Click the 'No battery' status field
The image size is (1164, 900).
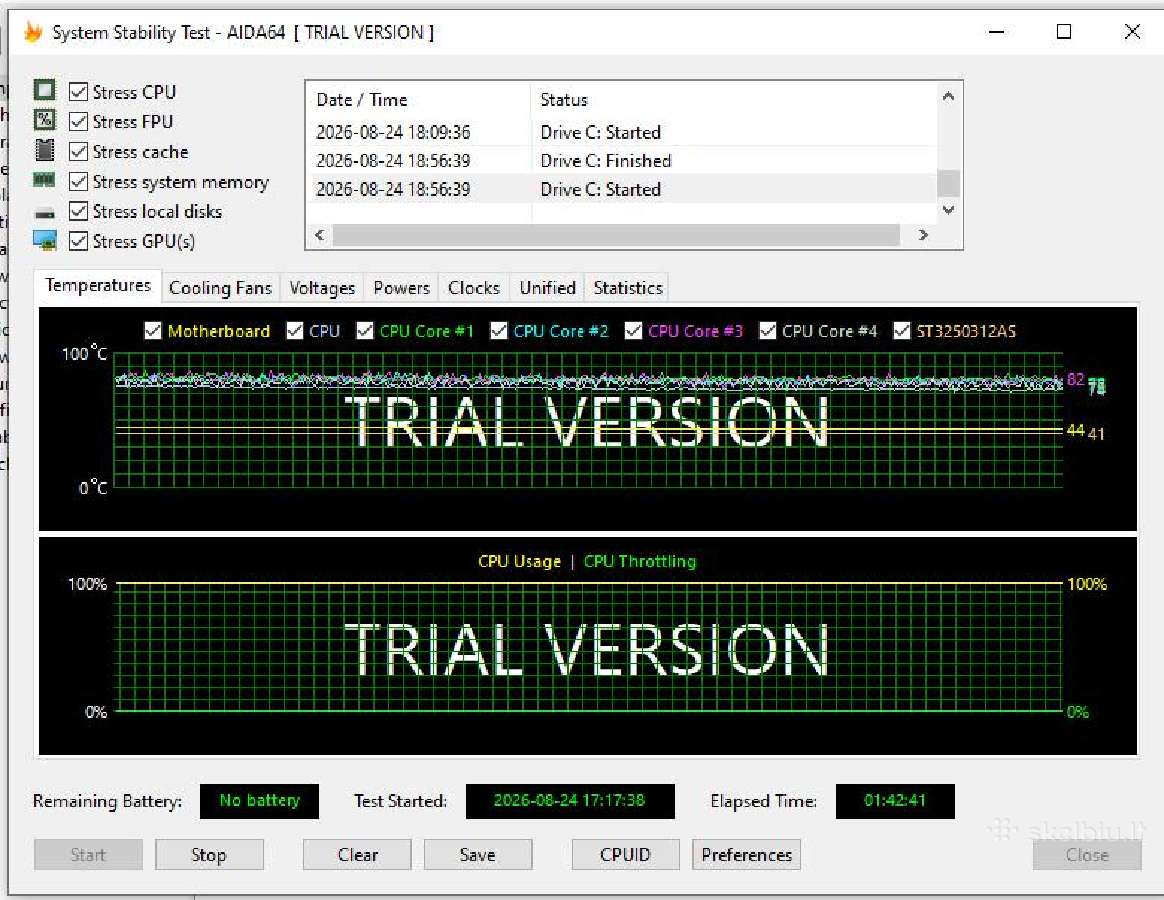coord(259,800)
